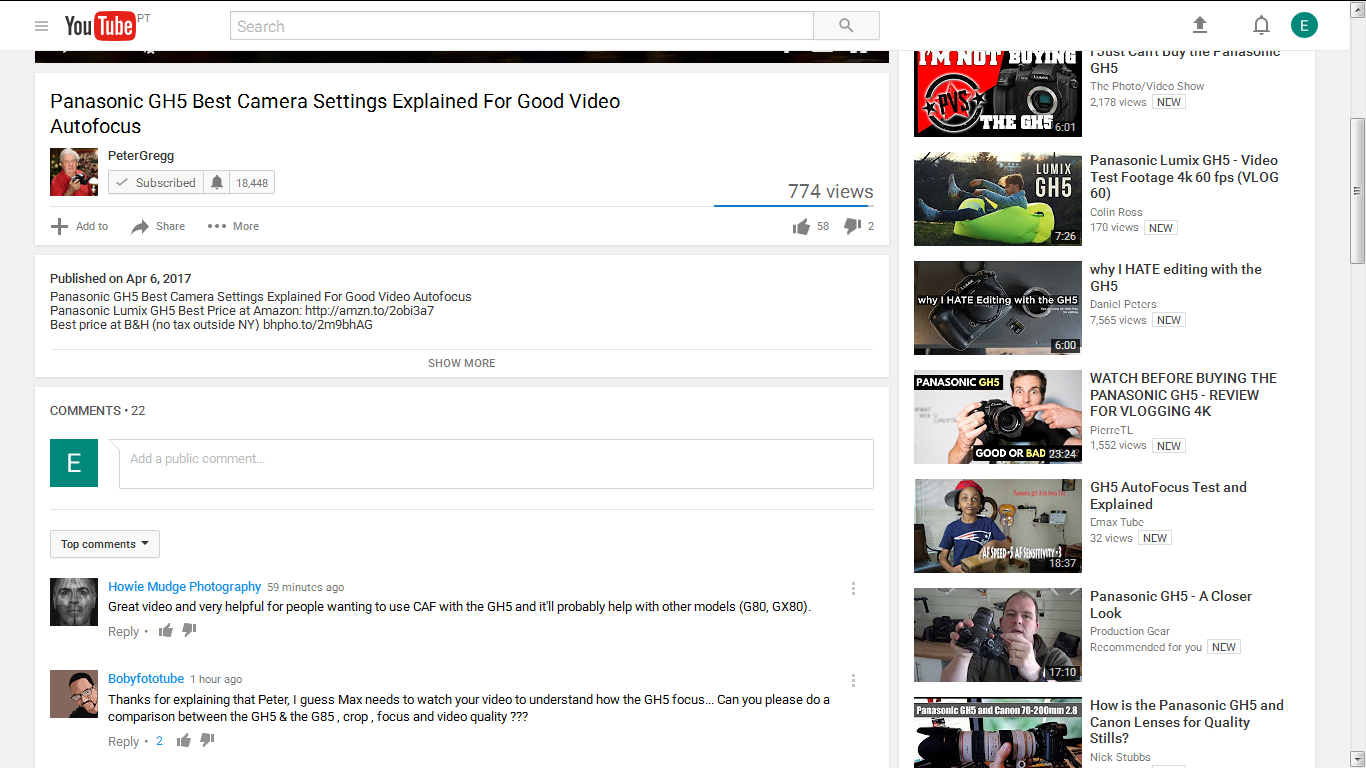The image size is (1366, 768).
Task: Open Colin Ross video thumbnail
Action: click(998, 199)
